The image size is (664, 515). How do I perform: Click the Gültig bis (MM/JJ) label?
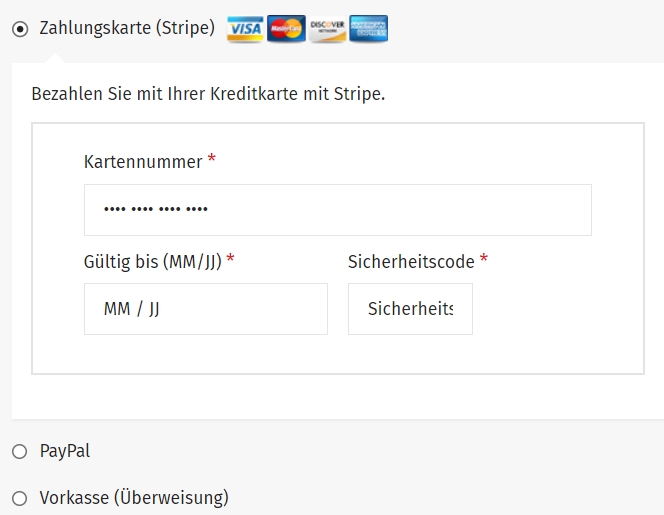(153, 262)
